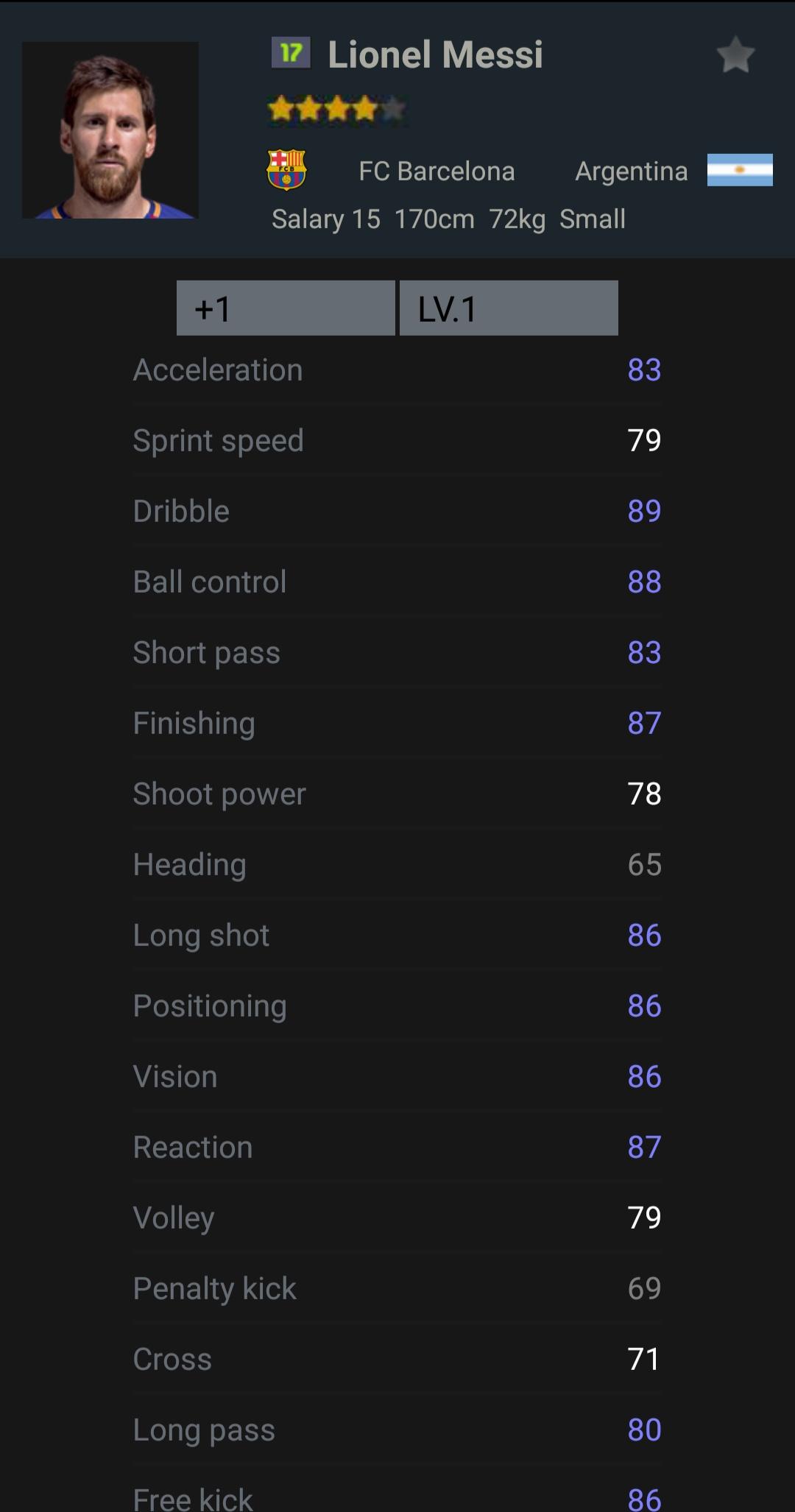This screenshot has width=795, height=1512.
Task: Tap the Heading stat value 65
Action: [644, 865]
